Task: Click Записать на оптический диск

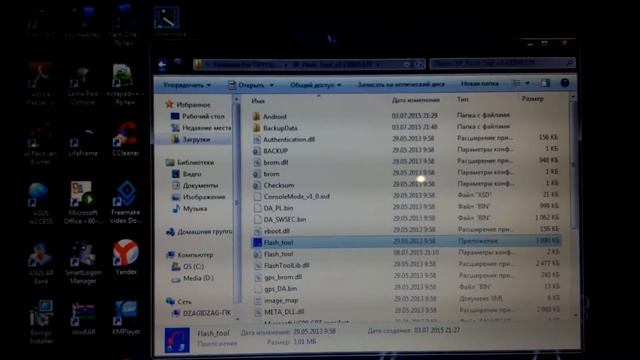Action: click(401, 84)
